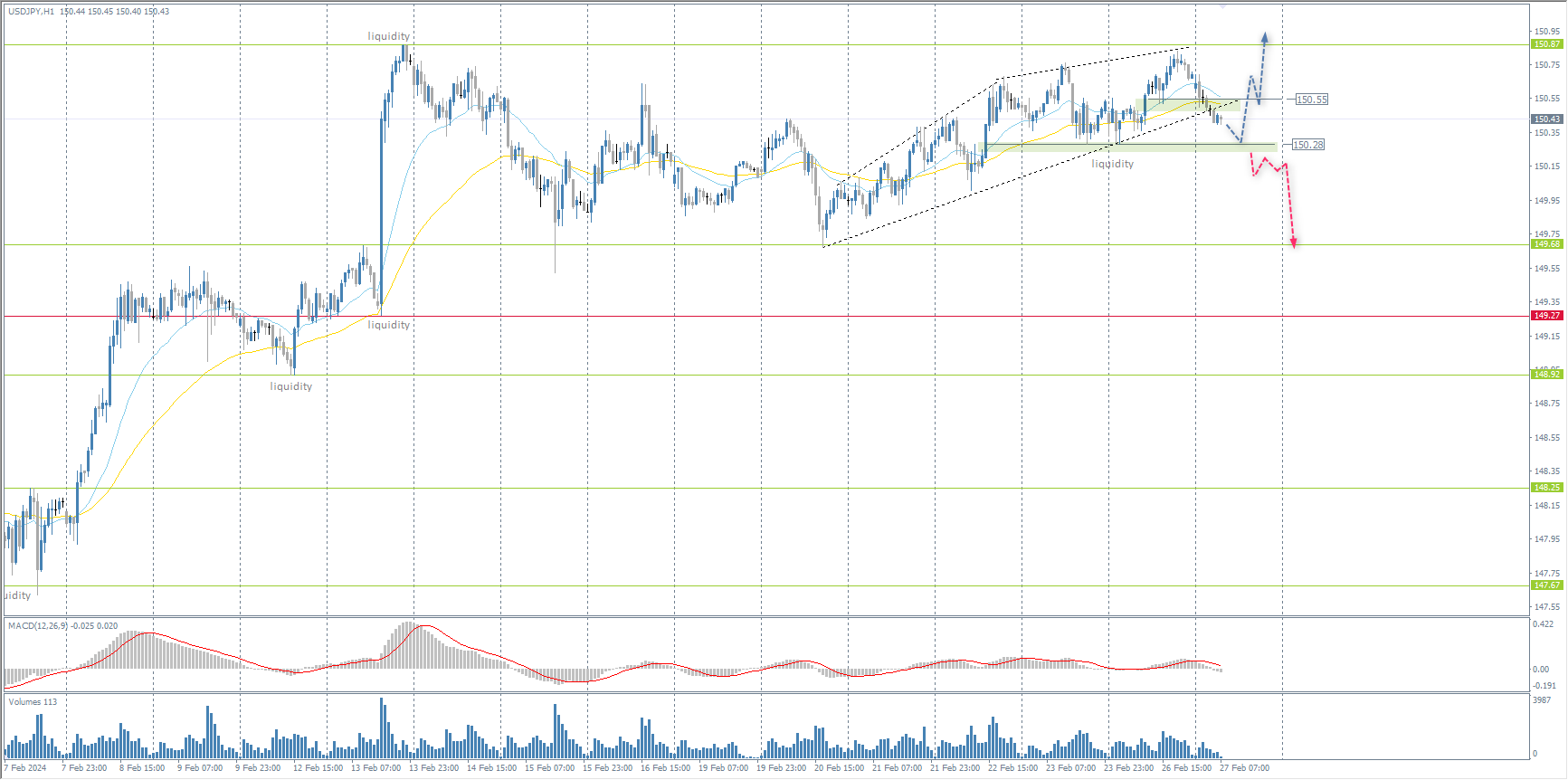Select the 16 Feb 15:00 time label
This screenshot has width=1568, height=780.
pos(665,768)
